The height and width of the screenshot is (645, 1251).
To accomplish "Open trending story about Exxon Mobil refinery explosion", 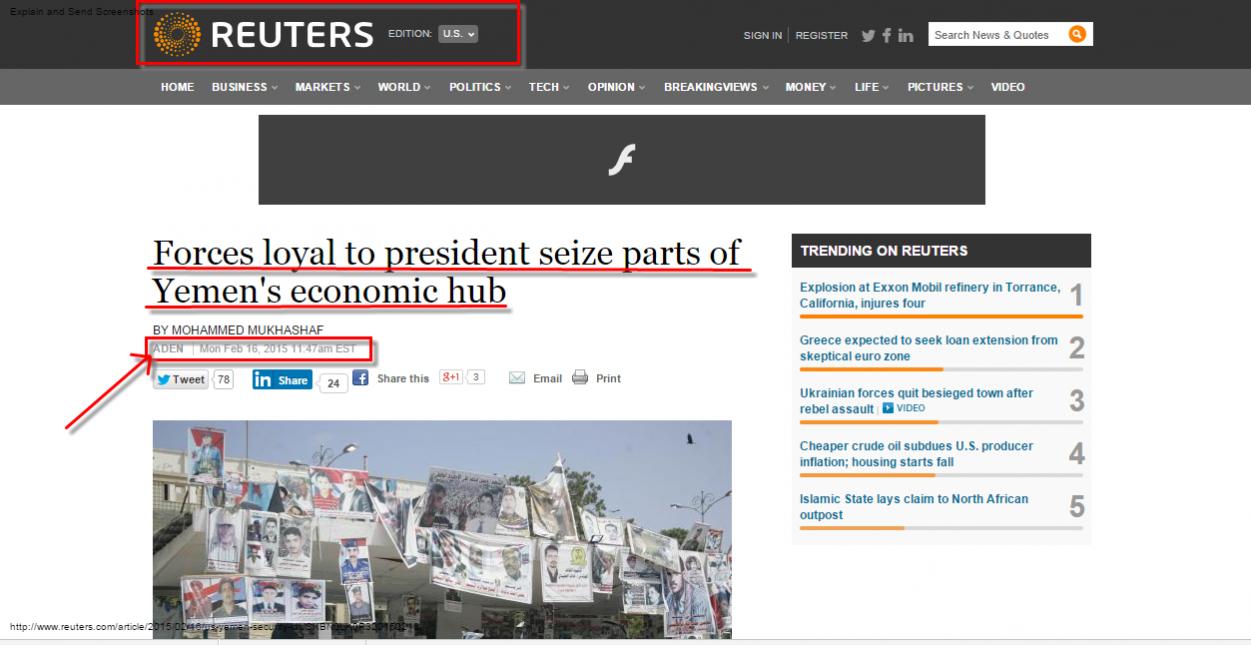I will click(x=930, y=295).
